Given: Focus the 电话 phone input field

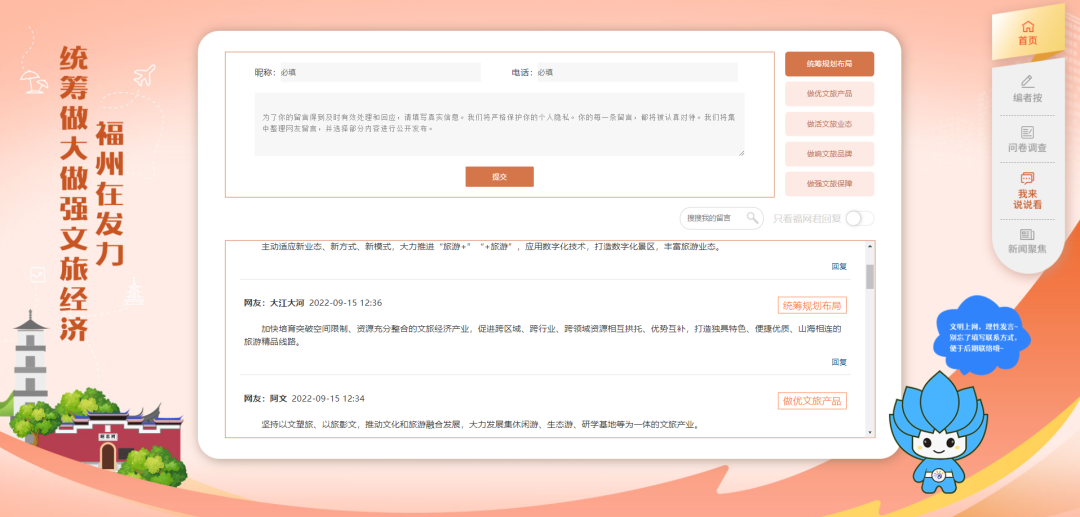Looking at the screenshot, I should (637, 72).
